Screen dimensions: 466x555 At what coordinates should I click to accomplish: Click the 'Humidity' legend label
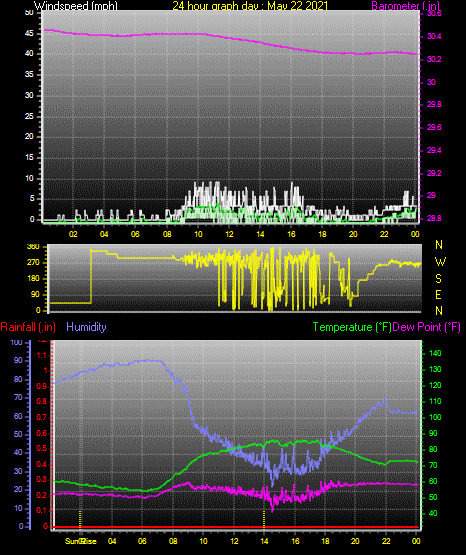[86, 327]
